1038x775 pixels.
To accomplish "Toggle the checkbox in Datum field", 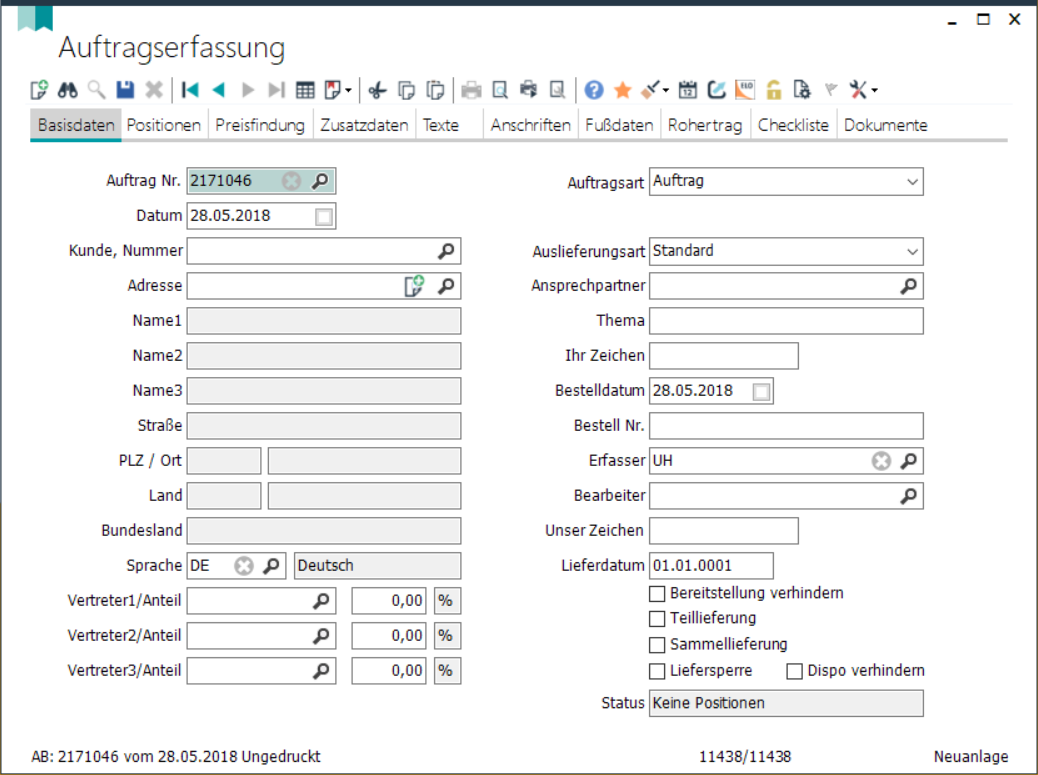I will click(x=324, y=216).
